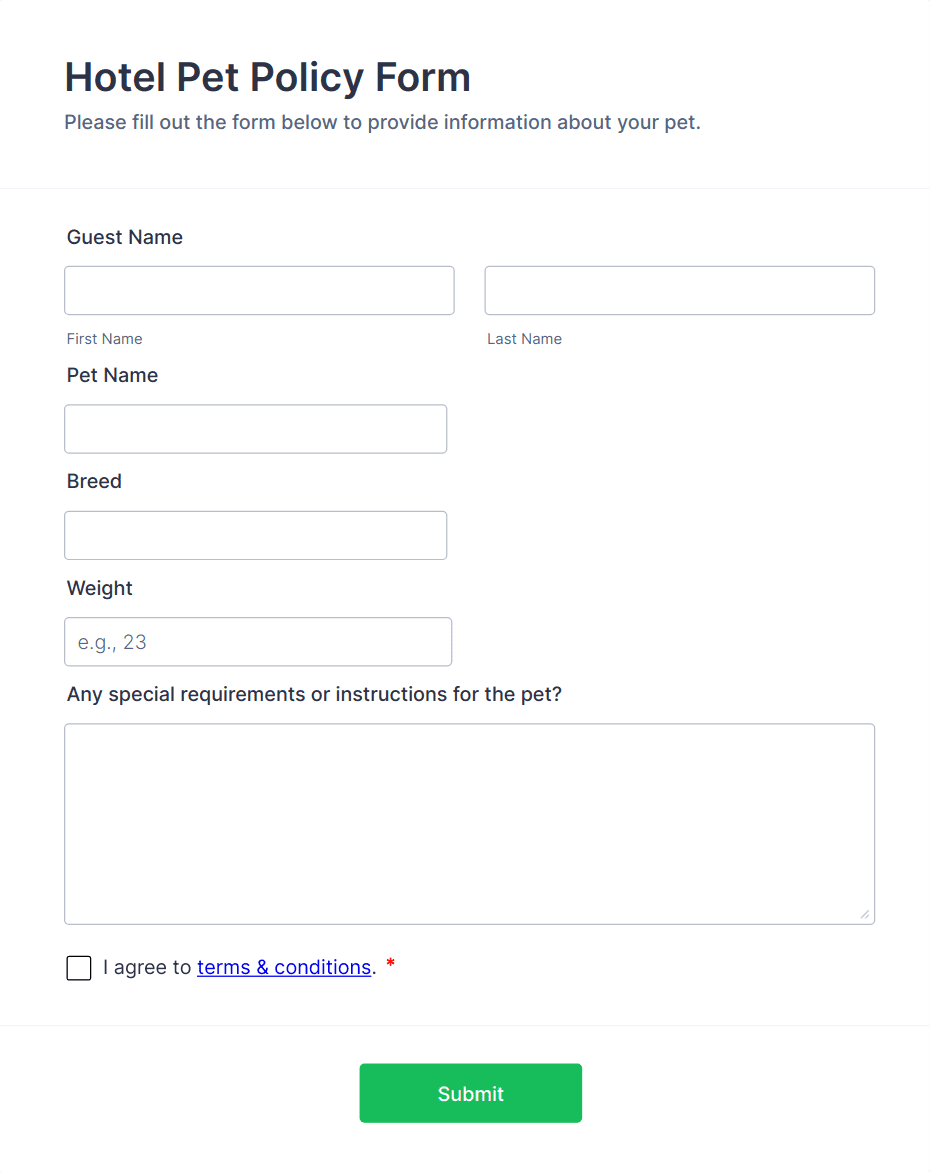Click the red asterisk next to the agreement
This screenshot has height=1172, width=930.
tap(389, 963)
